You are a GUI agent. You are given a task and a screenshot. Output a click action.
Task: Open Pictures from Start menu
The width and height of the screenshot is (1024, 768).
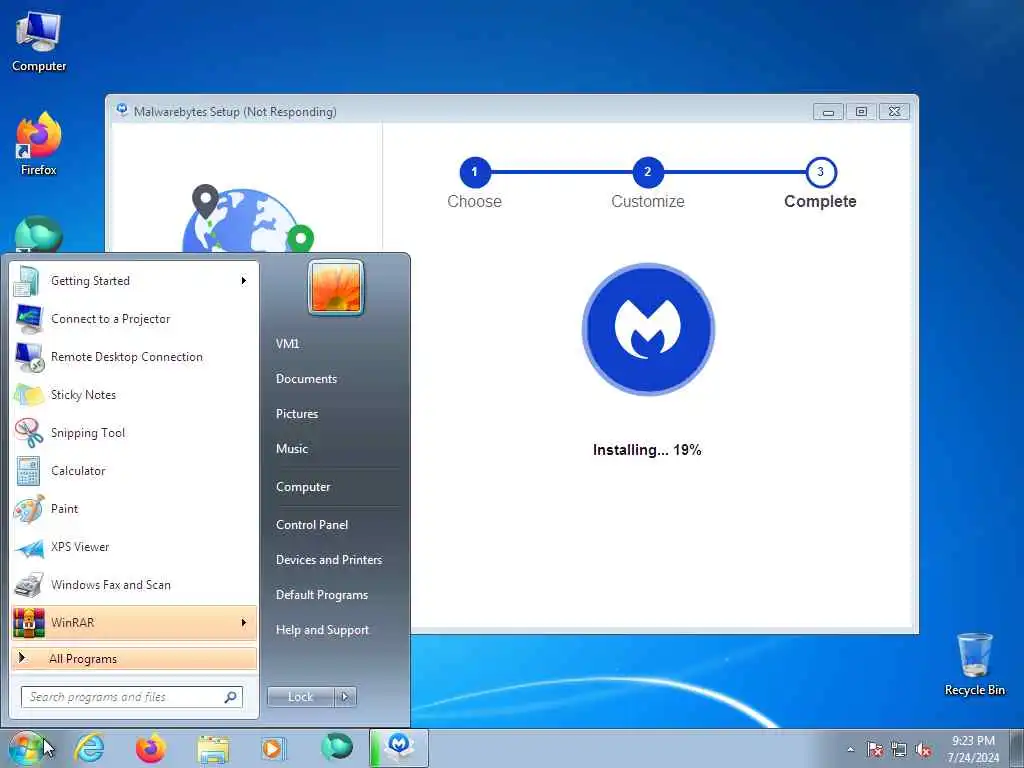[296, 414]
